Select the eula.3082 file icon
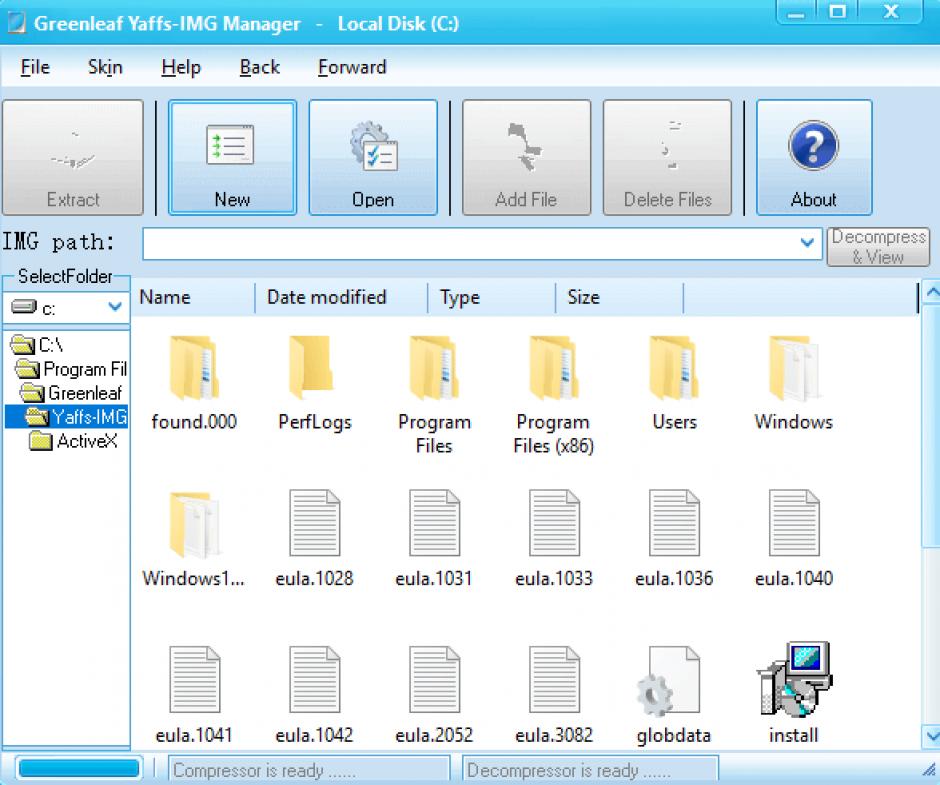This screenshot has width=940, height=785. tap(555, 679)
